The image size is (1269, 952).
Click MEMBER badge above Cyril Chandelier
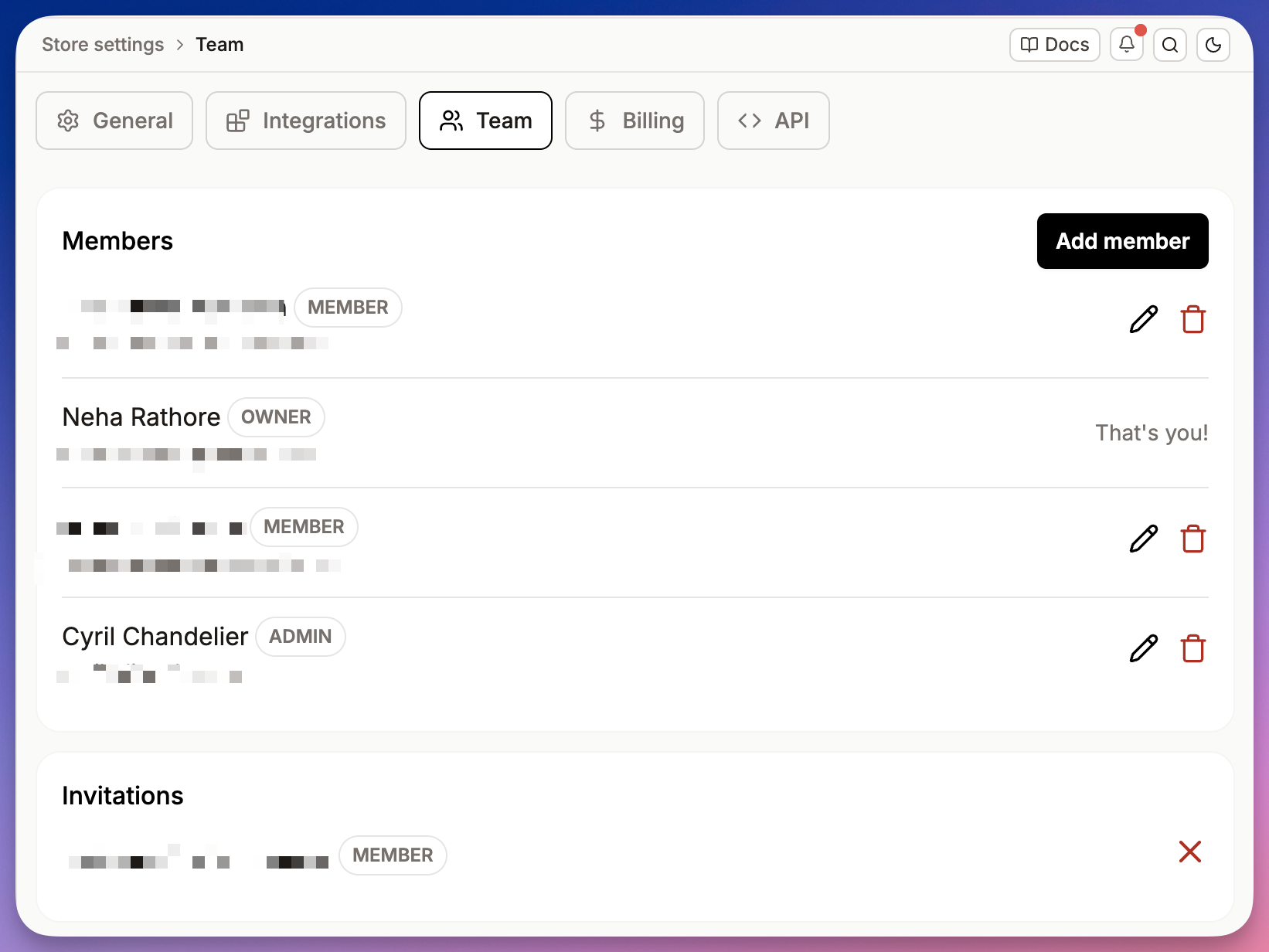point(304,527)
